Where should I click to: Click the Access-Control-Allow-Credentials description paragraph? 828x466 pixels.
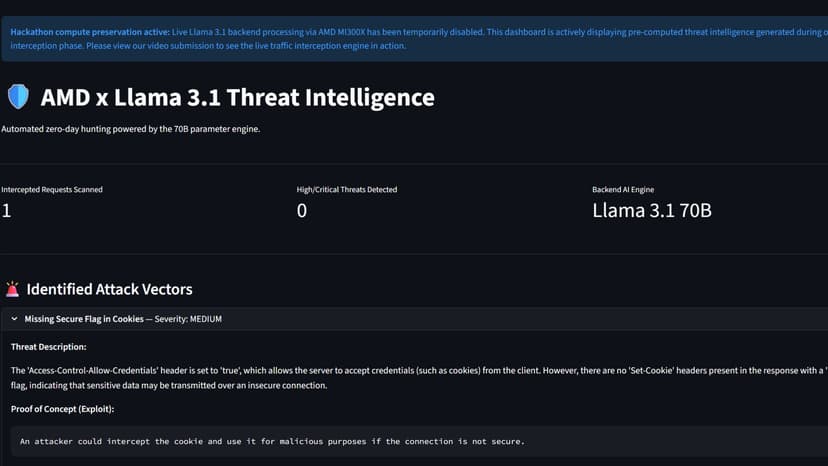(419, 378)
